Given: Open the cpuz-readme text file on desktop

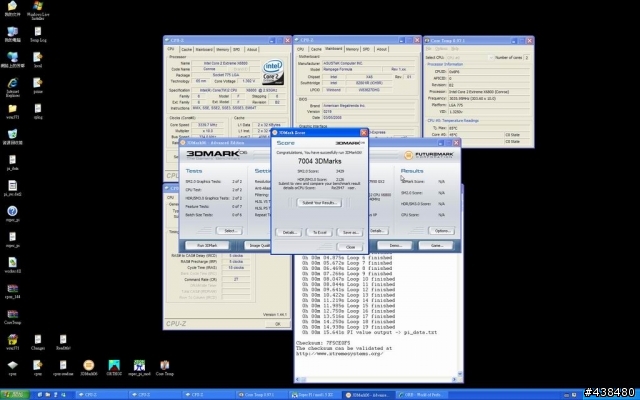Looking at the screenshot, I should [63, 367].
